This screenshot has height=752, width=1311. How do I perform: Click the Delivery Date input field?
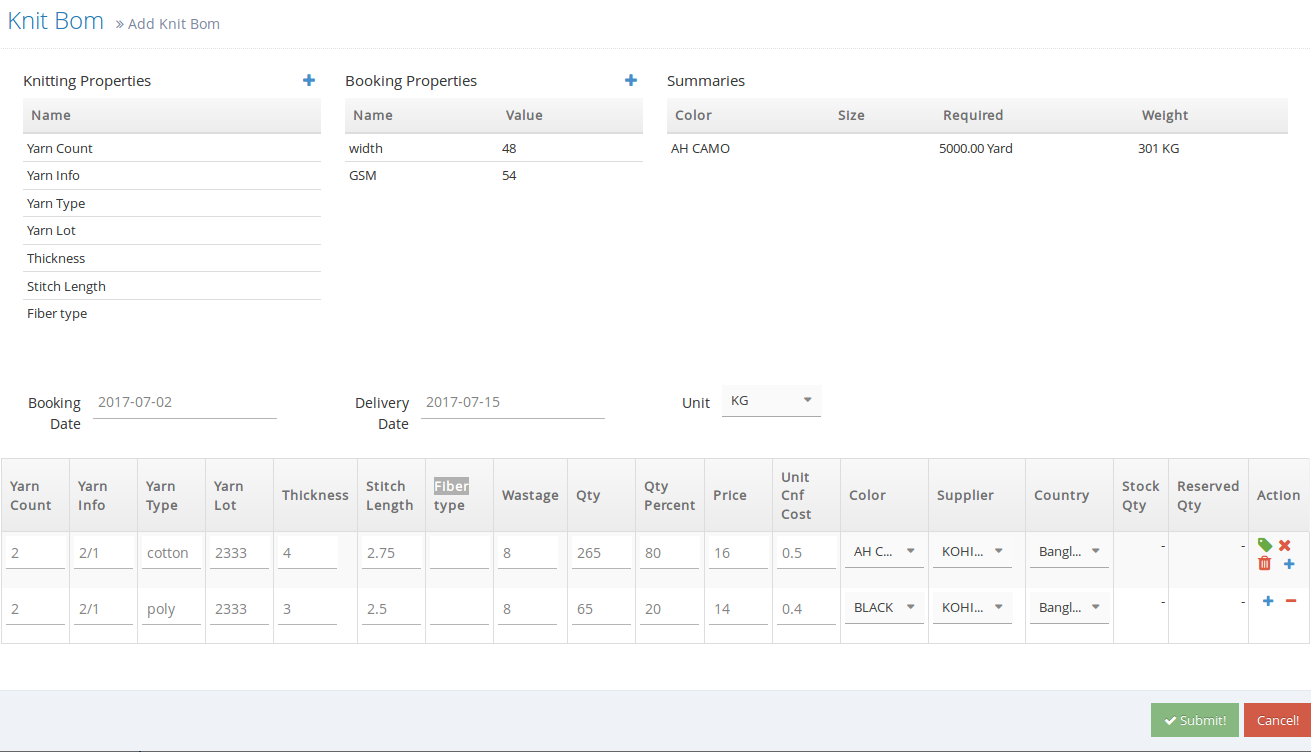pyautogui.click(x=512, y=403)
